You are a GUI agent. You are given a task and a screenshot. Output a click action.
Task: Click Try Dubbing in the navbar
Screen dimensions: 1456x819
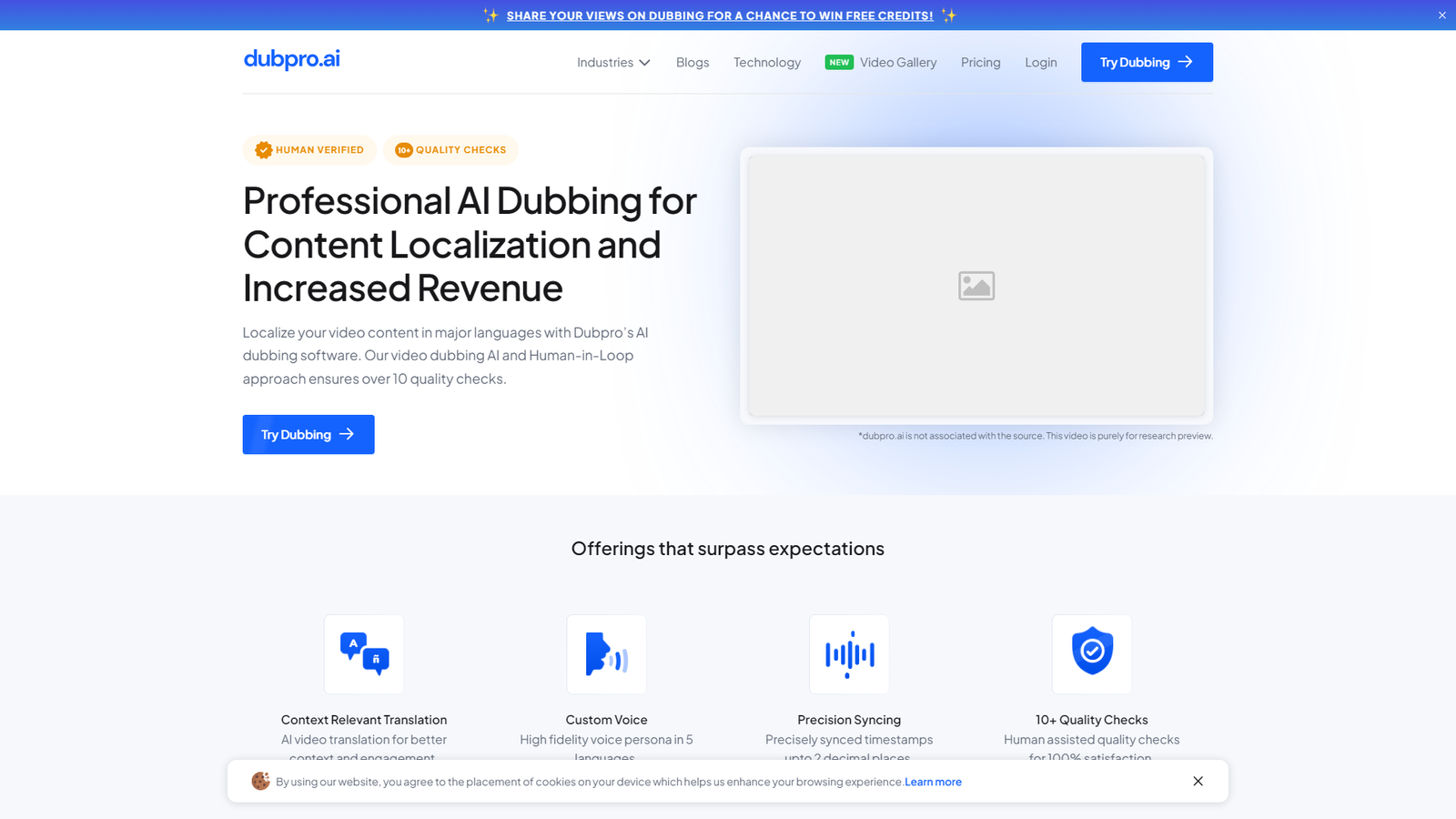1147,62
